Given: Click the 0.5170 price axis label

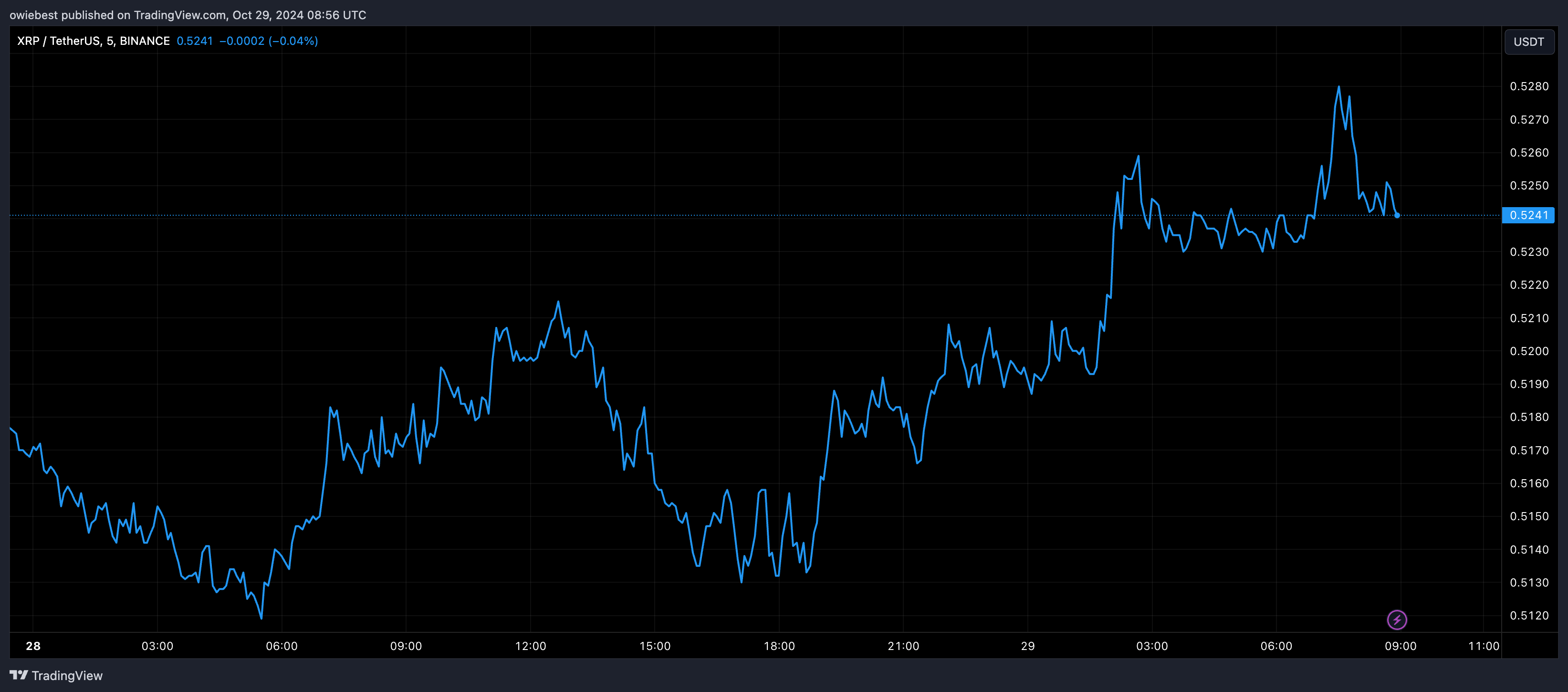Looking at the screenshot, I should pyautogui.click(x=1529, y=451).
